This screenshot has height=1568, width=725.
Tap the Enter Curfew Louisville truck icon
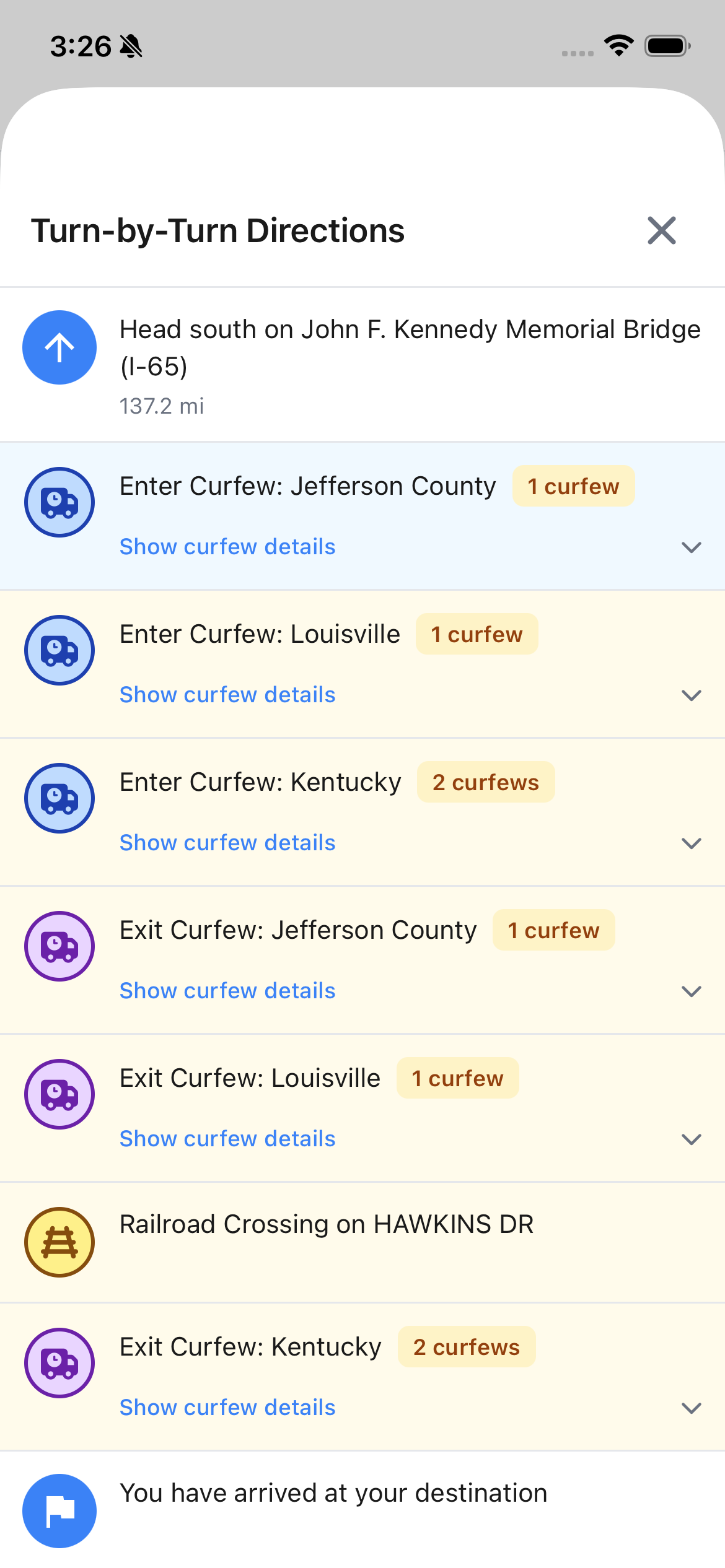click(x=59, y=650)
